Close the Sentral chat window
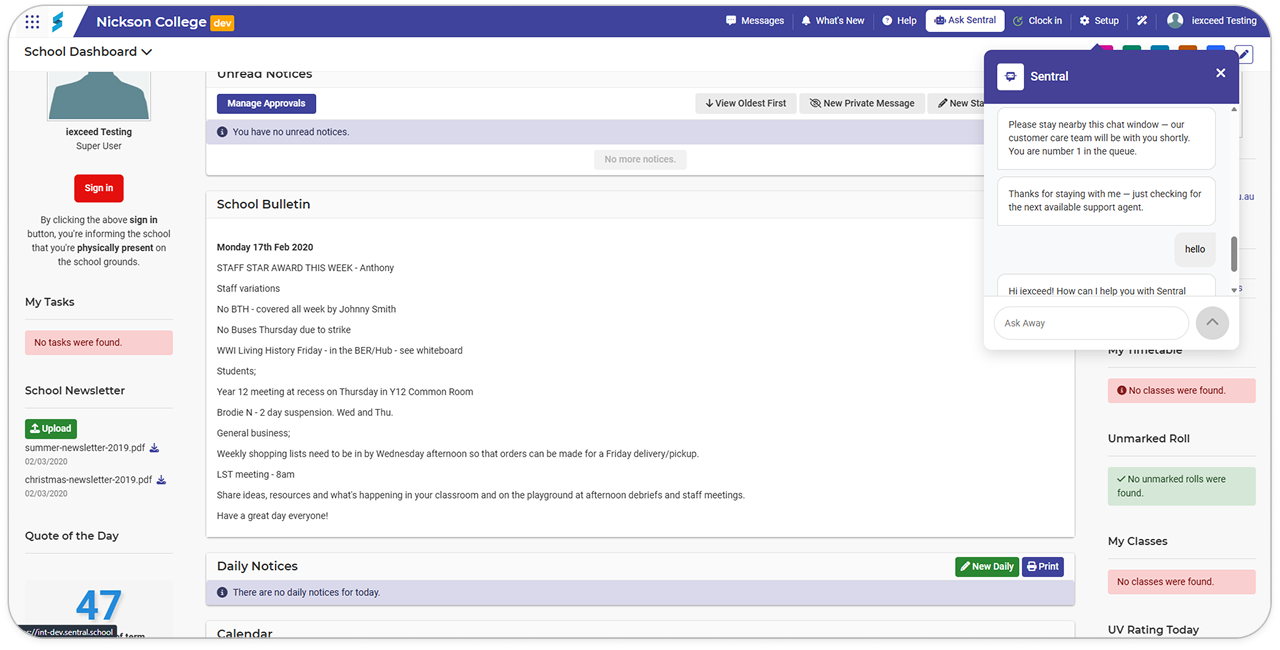1280x650 pixels. tap(1220, 73)
